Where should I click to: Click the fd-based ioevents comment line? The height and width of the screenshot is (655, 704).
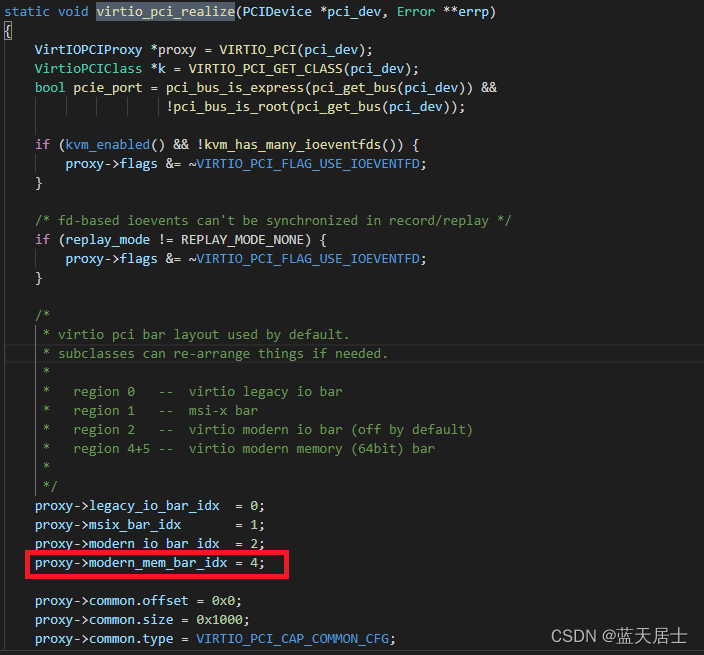273,221
